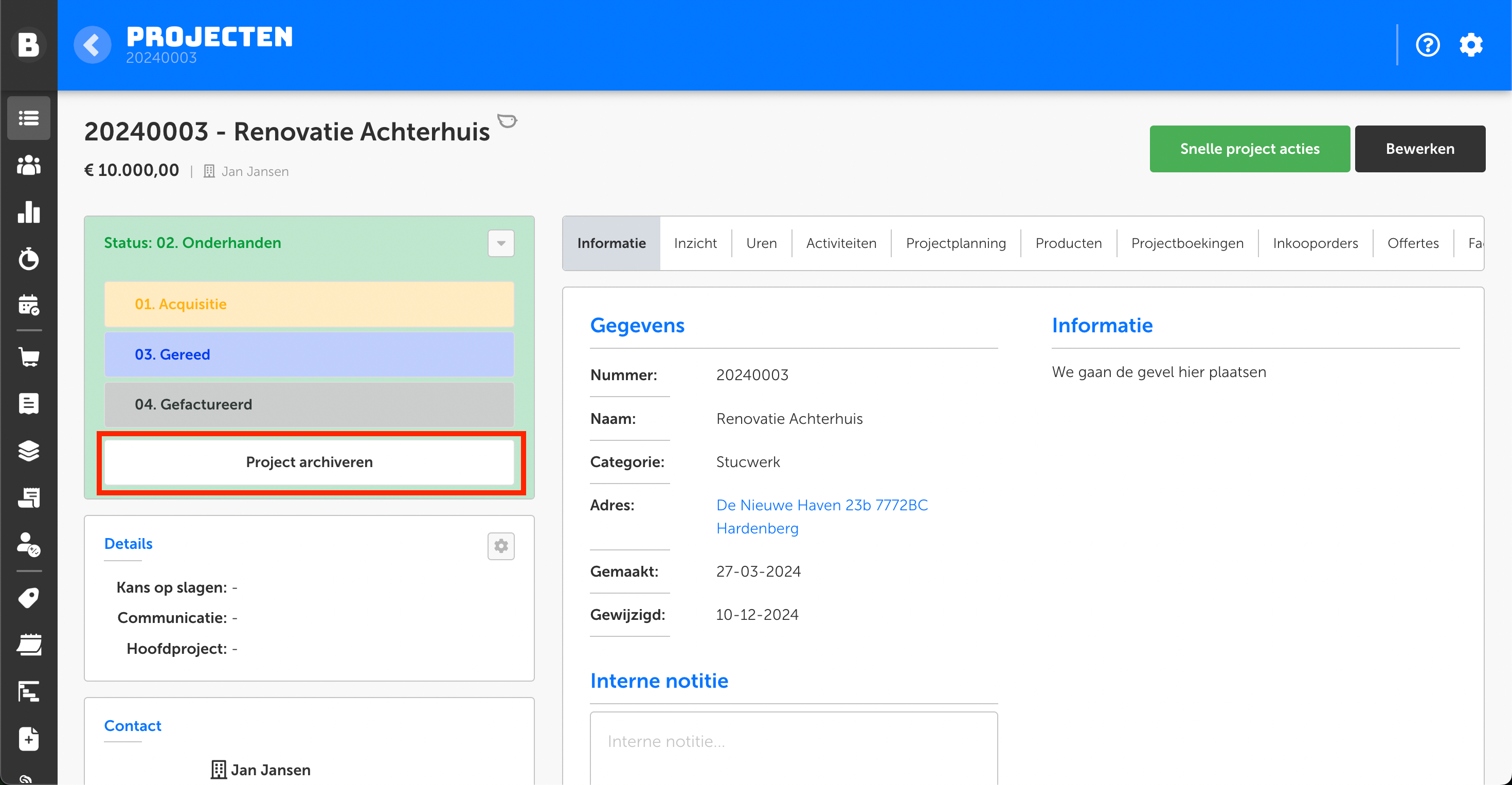Image resolution: width=1512 pixels, height=785 pixels.
Task: Open the Gantt chart icon in the sidebar
Action: (29, 692)
